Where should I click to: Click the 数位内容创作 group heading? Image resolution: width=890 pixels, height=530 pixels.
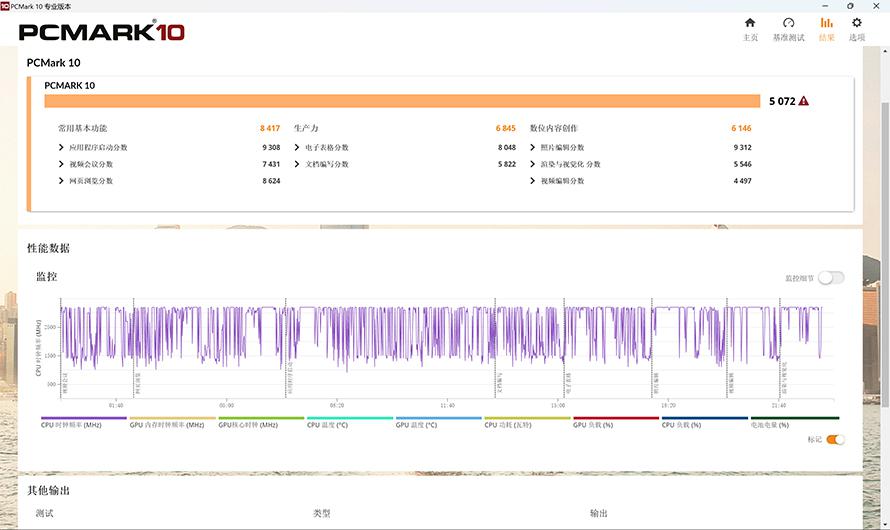[x=553, y=128]
